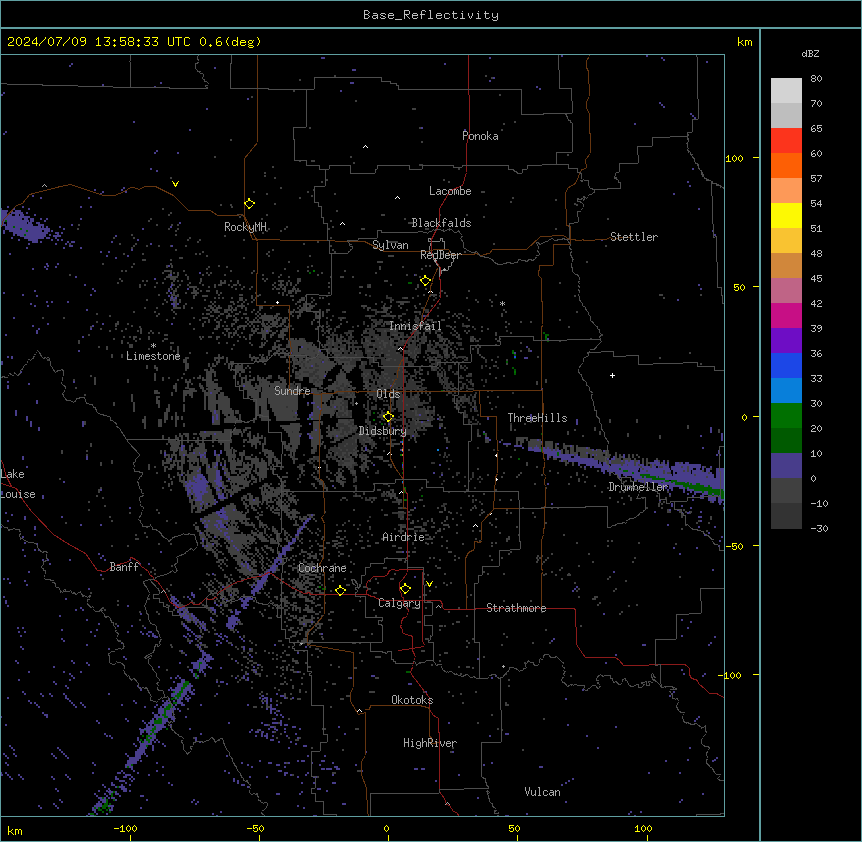862x842 pixels.
Task: Pick the royal blue 33-36 dBZ legend swatch
Action: tap(786, 365)
